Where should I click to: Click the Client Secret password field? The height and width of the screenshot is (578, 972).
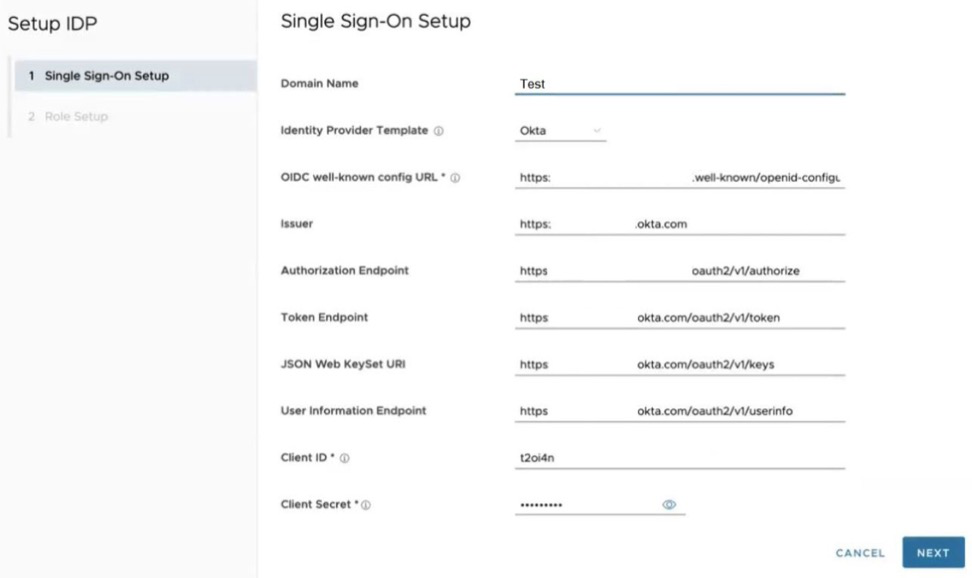(x=585, y=505)
